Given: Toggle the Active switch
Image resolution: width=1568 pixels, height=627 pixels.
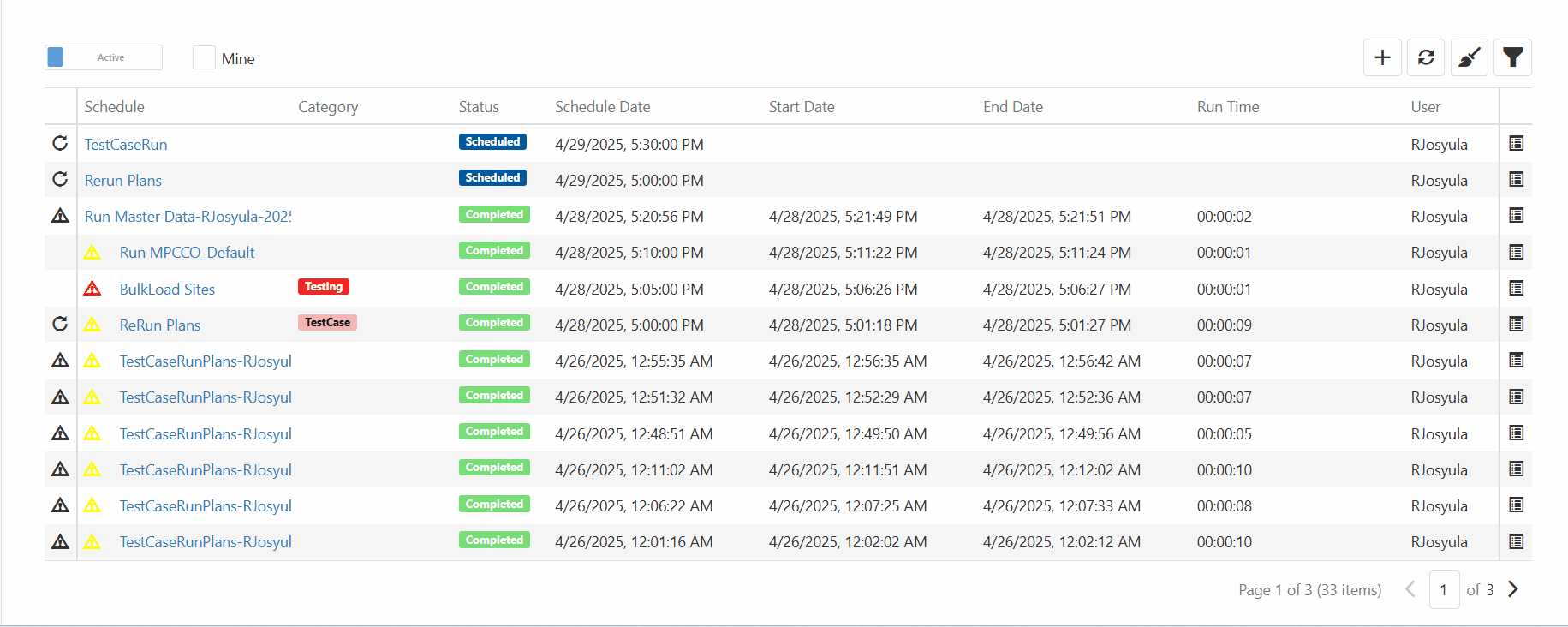Looking at the screenshot, I should (x=104, y=57).
